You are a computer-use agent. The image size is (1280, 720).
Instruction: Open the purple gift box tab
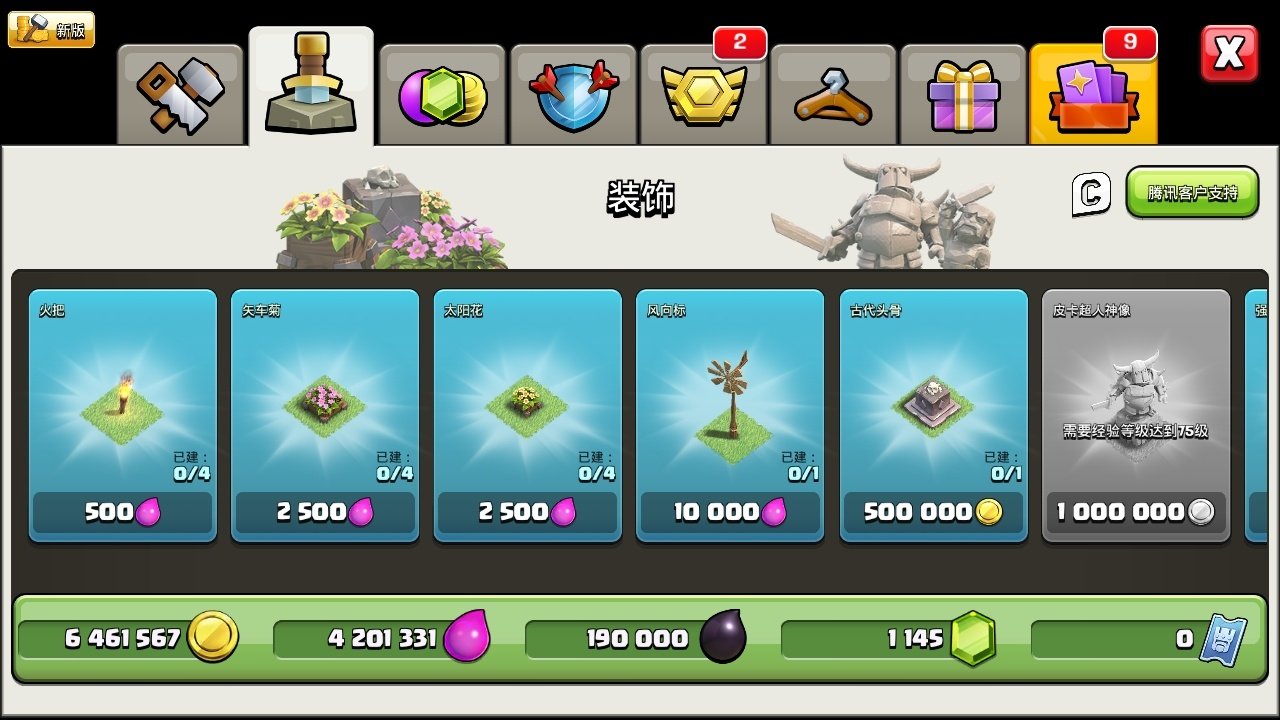[963, 95]
